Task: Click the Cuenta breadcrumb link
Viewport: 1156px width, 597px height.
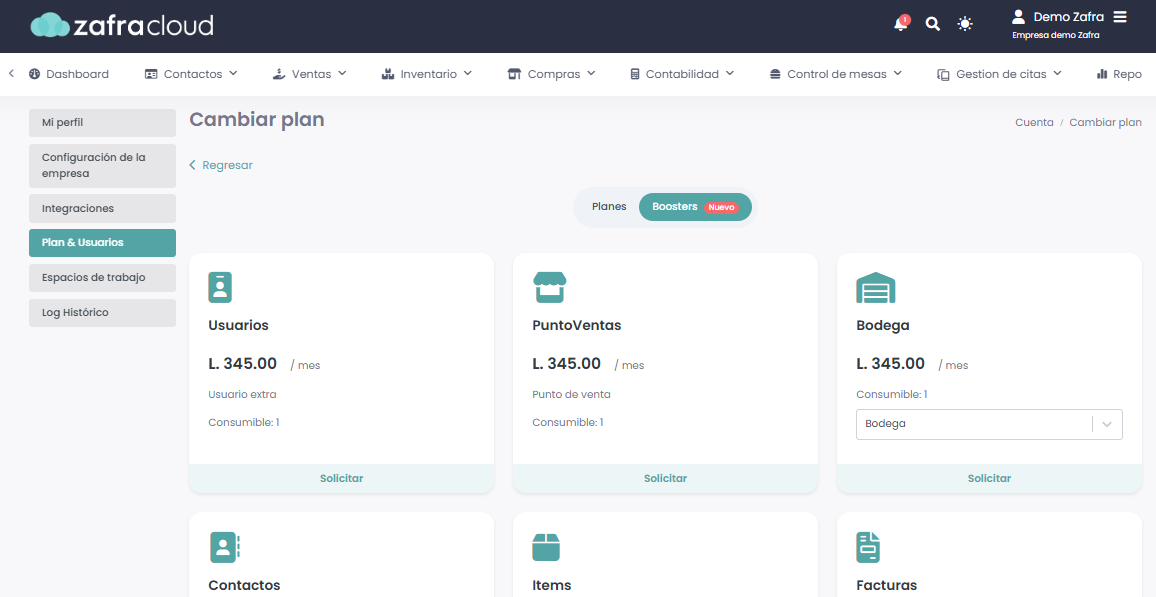Action: click(1034, 122)
